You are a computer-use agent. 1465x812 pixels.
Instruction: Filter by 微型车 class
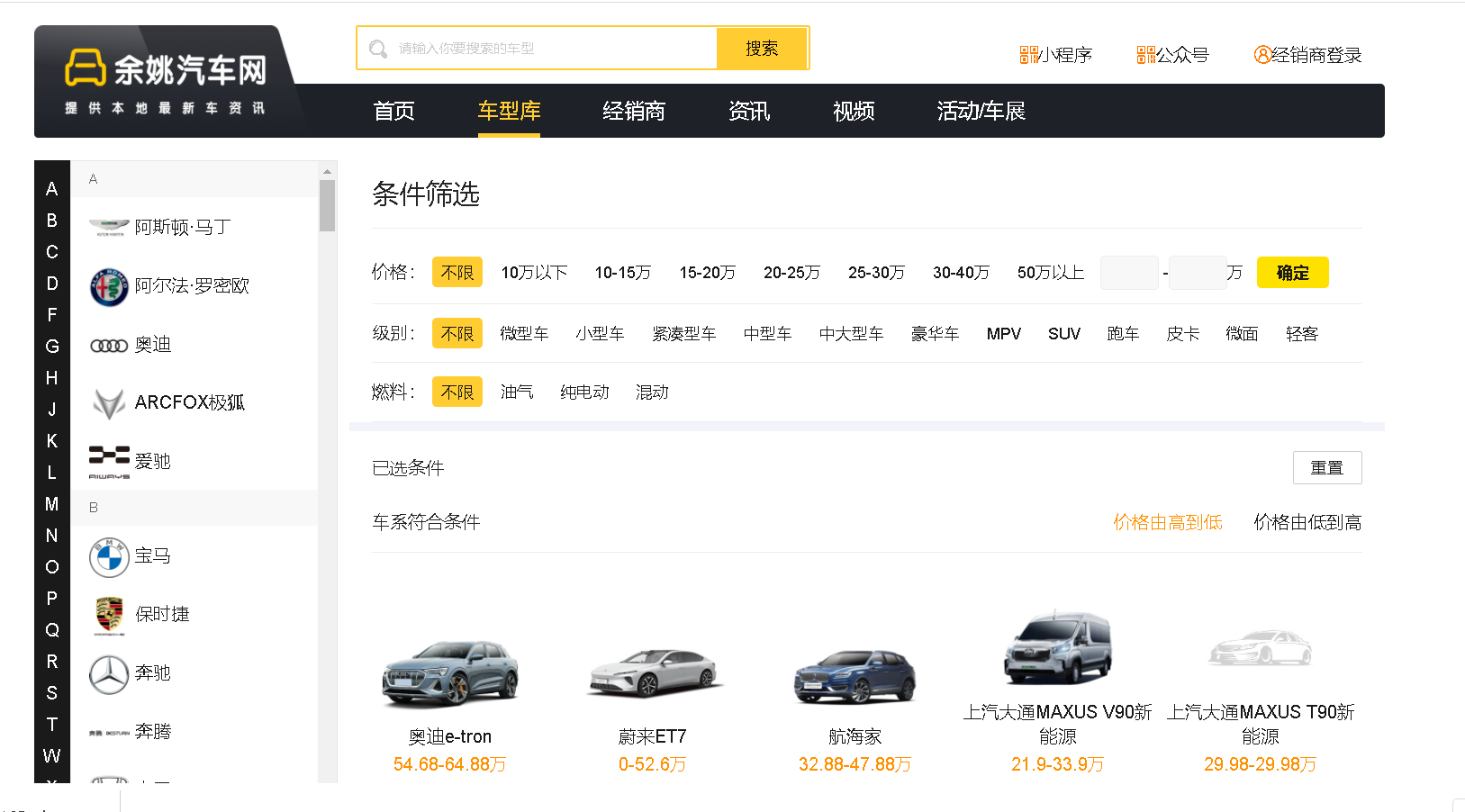click(524, 333)
